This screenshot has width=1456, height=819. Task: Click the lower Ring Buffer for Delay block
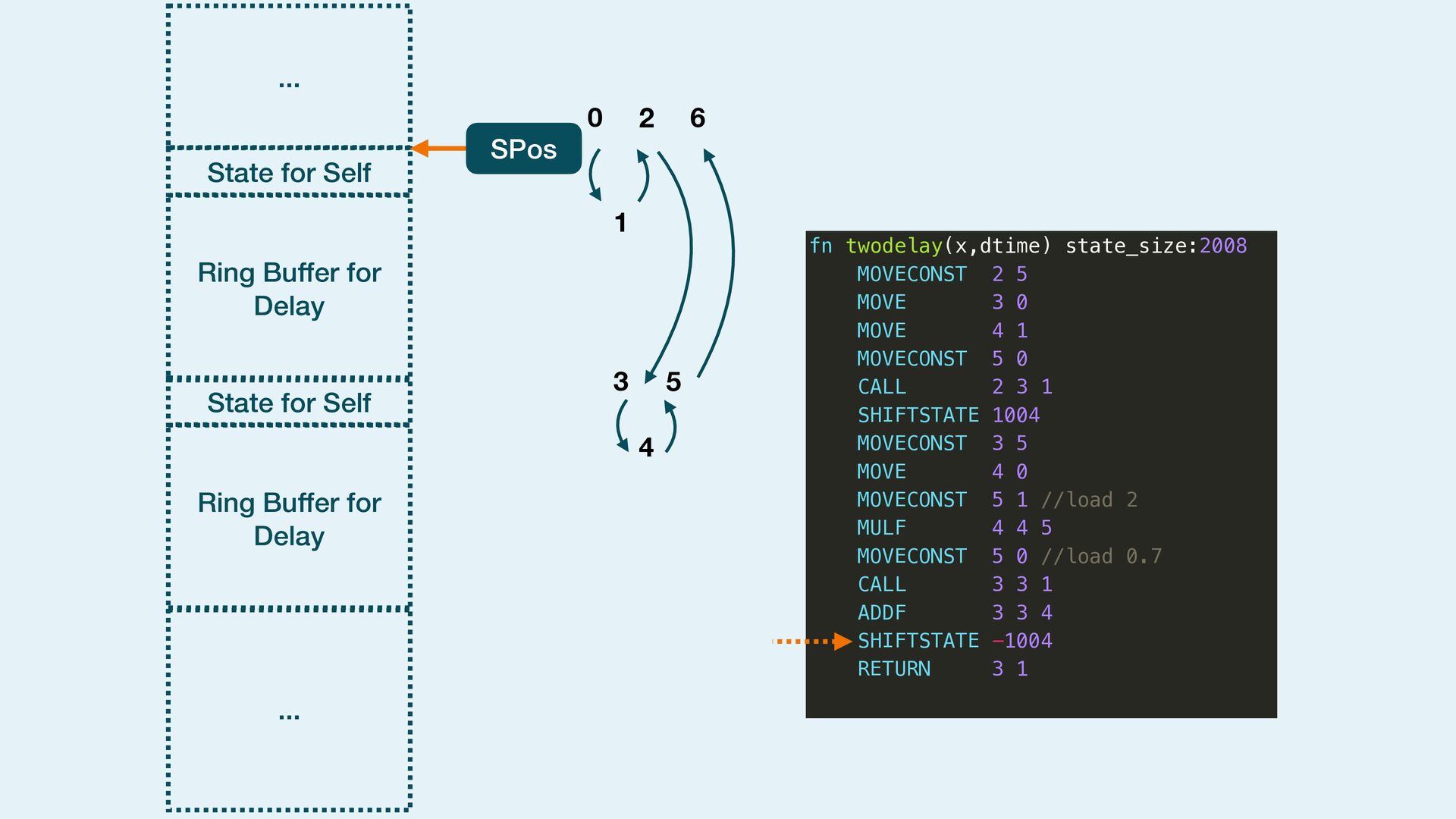click(289, 519)
